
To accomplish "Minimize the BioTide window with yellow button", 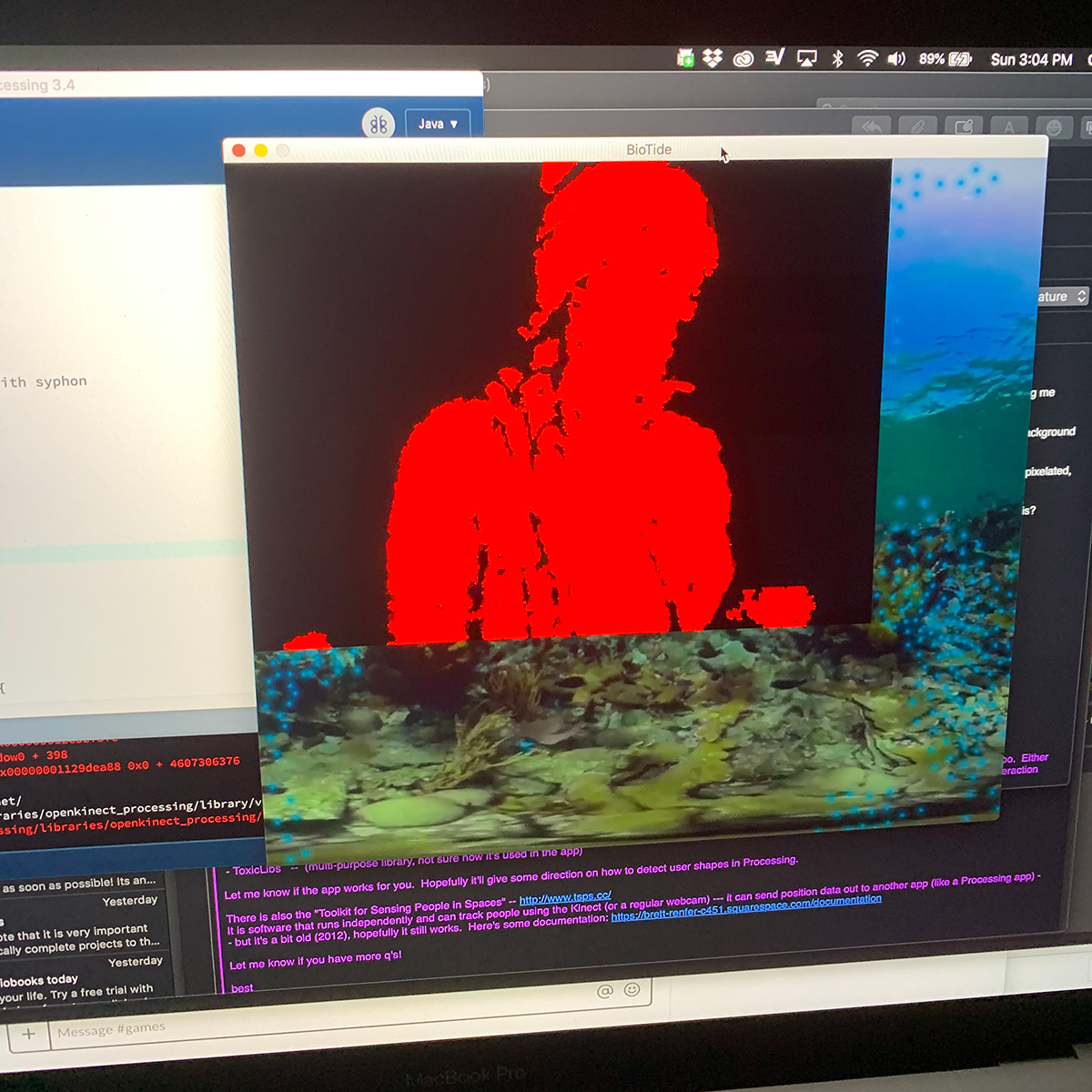I will point(260,150).
